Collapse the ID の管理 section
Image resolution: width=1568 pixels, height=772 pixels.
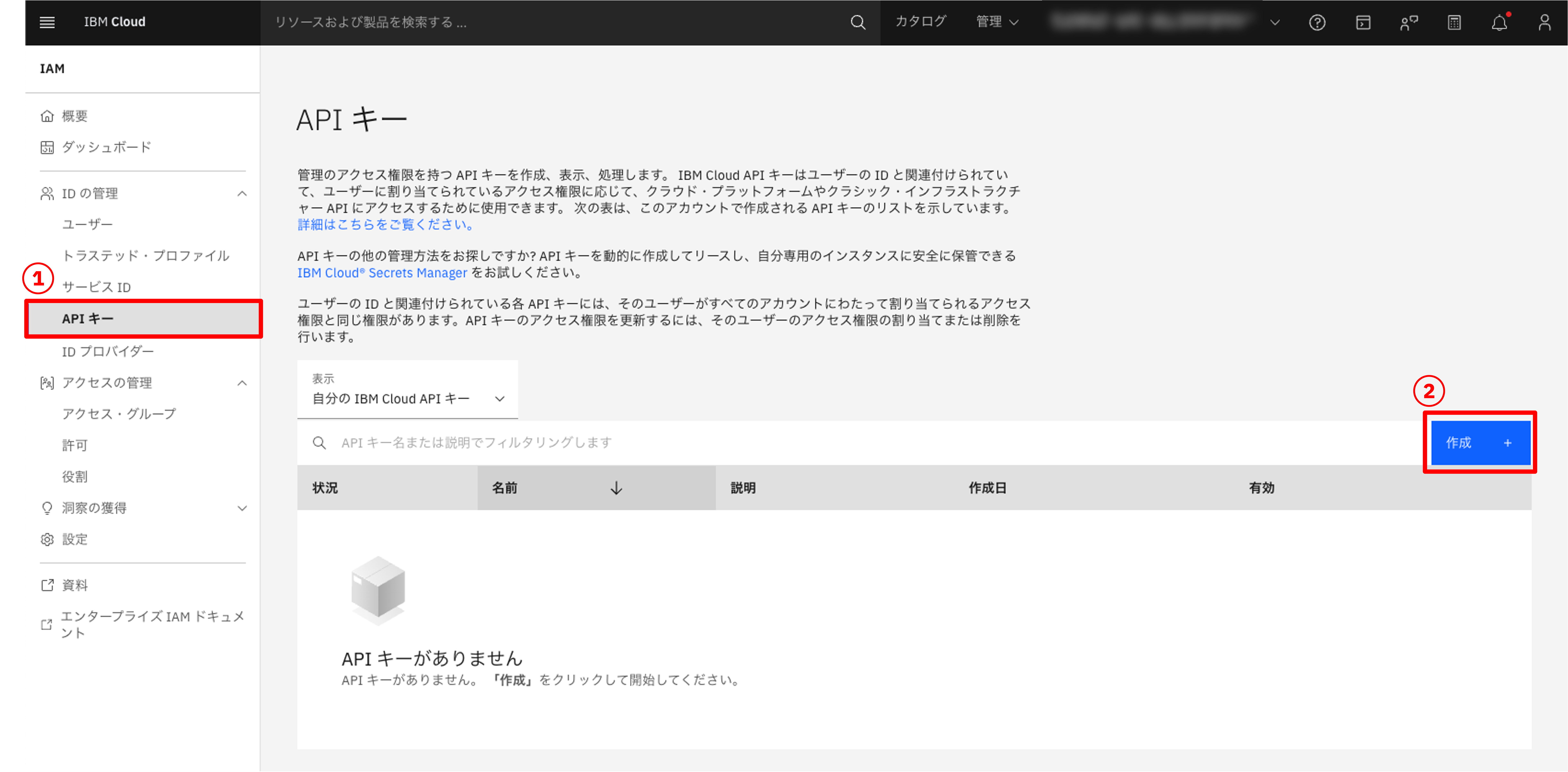click(242, 194)
